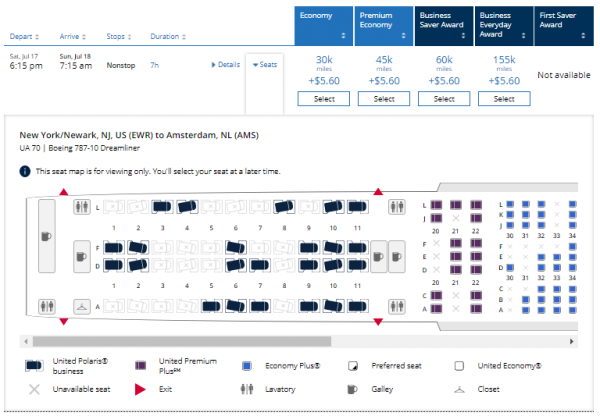Click the red exit marker above row 11
The image size is (600, 416).
coord(378,192)
